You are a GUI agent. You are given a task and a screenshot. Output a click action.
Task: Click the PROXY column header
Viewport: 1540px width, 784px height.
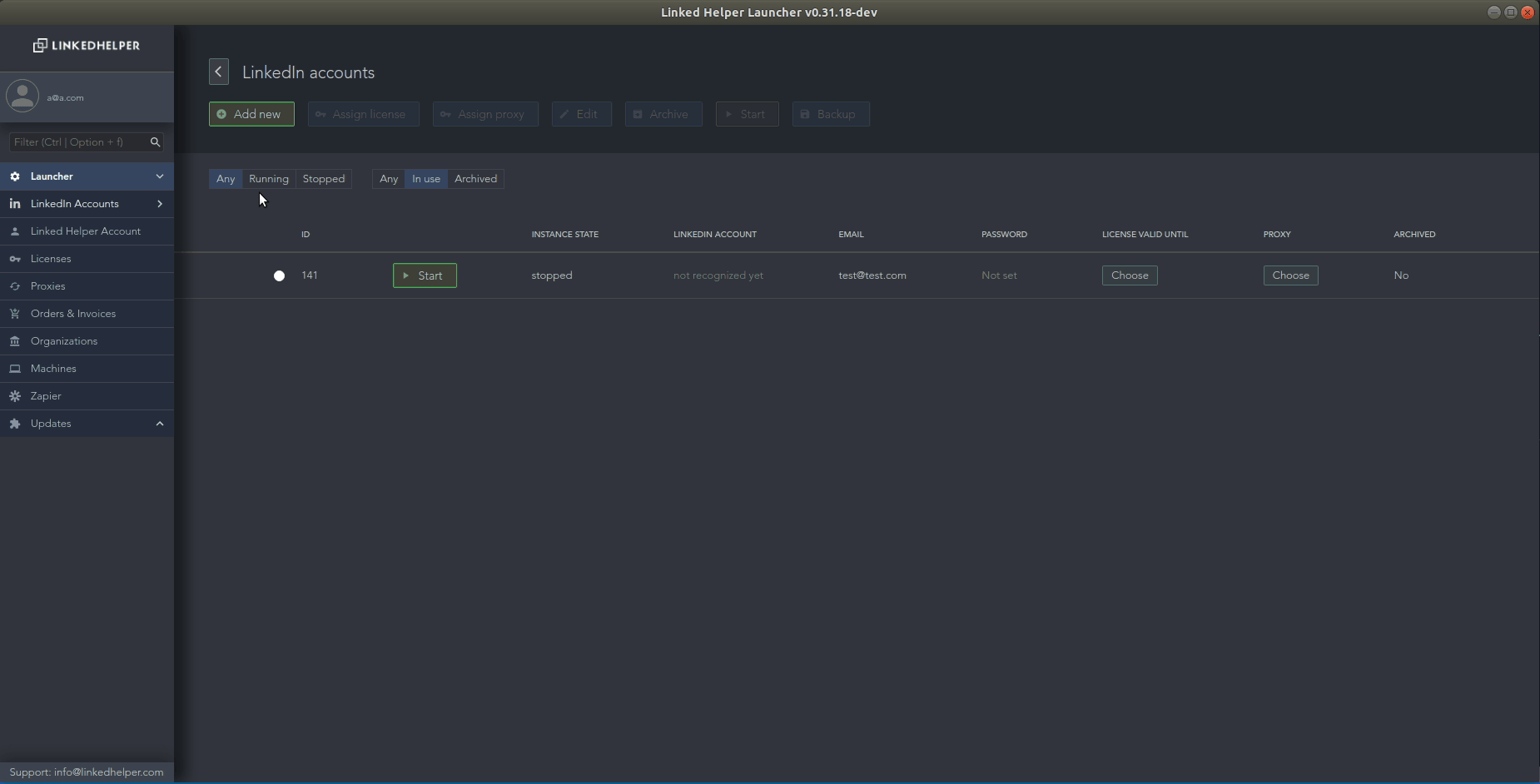(1277, 235)
